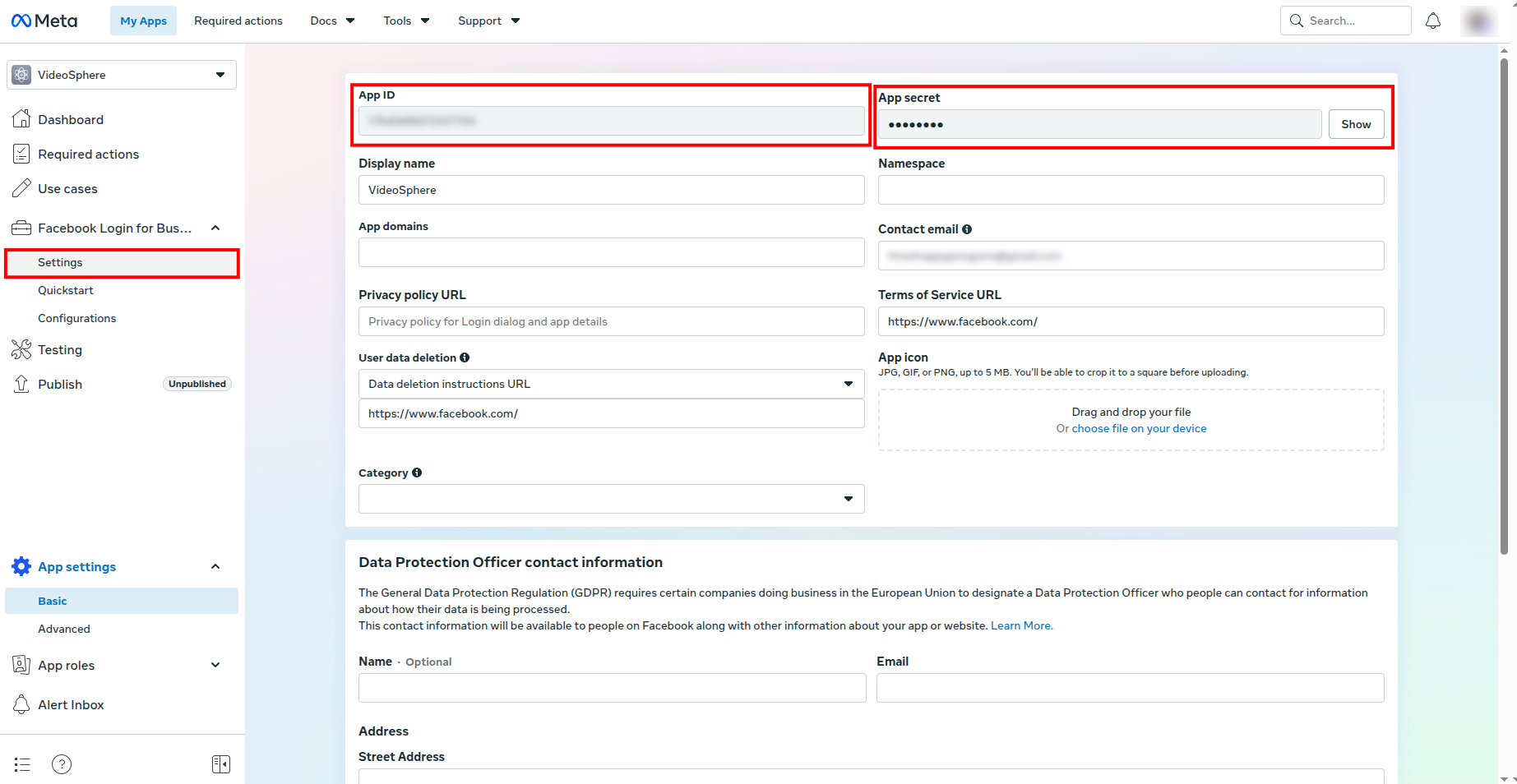The width and height of the screenshot is (1517, 784).
Task: Click the Required actions checklist icon in sidebar
Action: pos(21,154)
